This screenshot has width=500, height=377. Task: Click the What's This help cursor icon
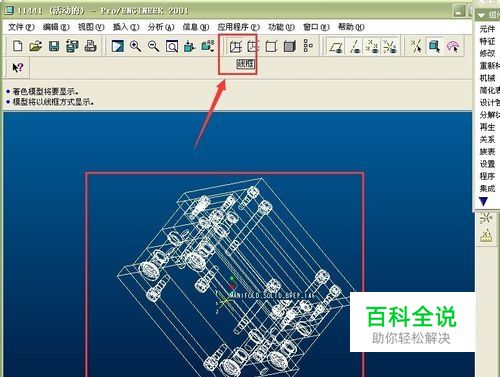(x=17, y=68)
